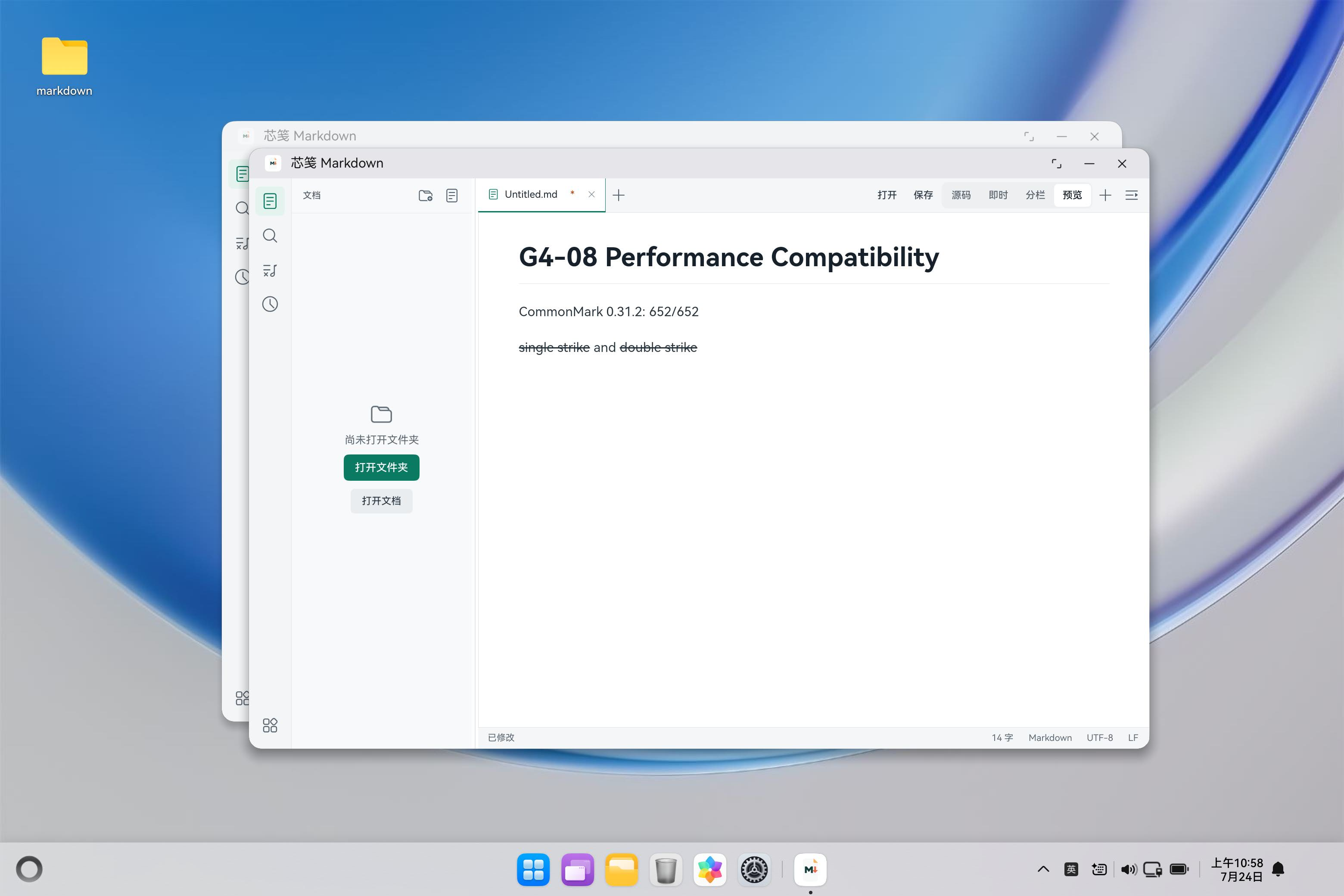Switch to 预览 preview mode
This screenshot has height=896, width=1344.
(x=1072, y=196)
